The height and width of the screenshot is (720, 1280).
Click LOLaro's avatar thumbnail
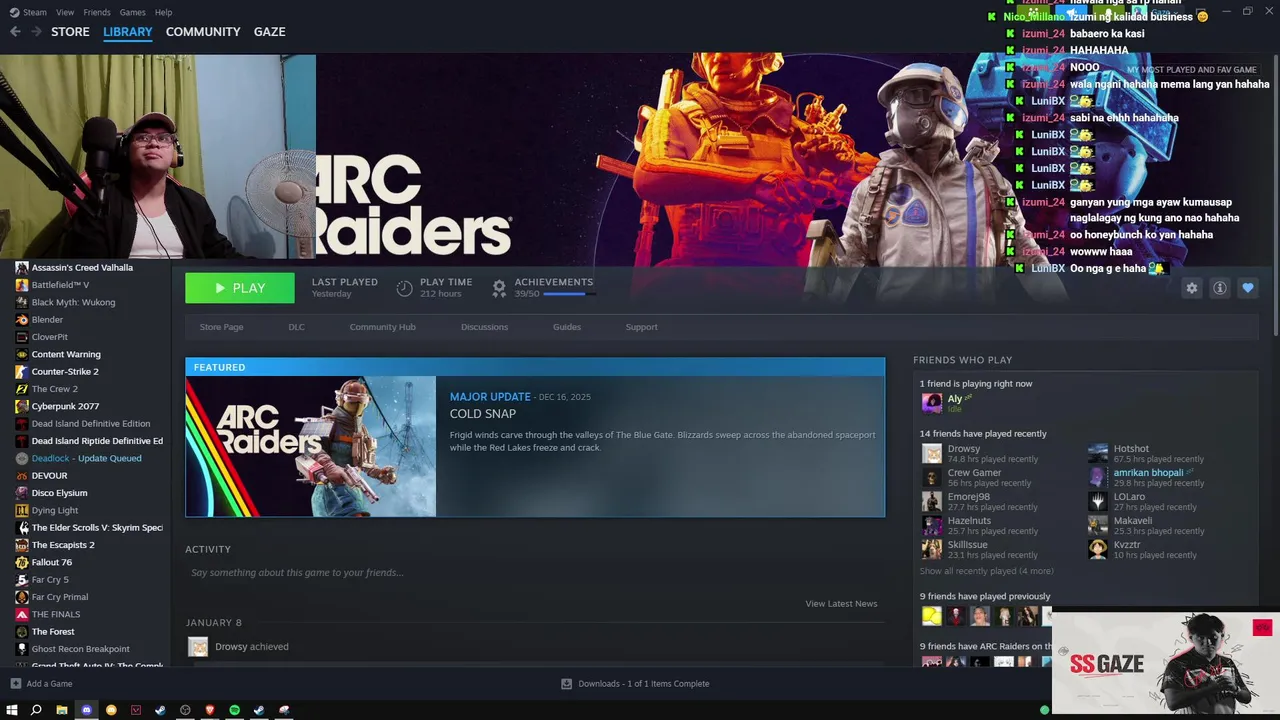[x=1098, y=501]
